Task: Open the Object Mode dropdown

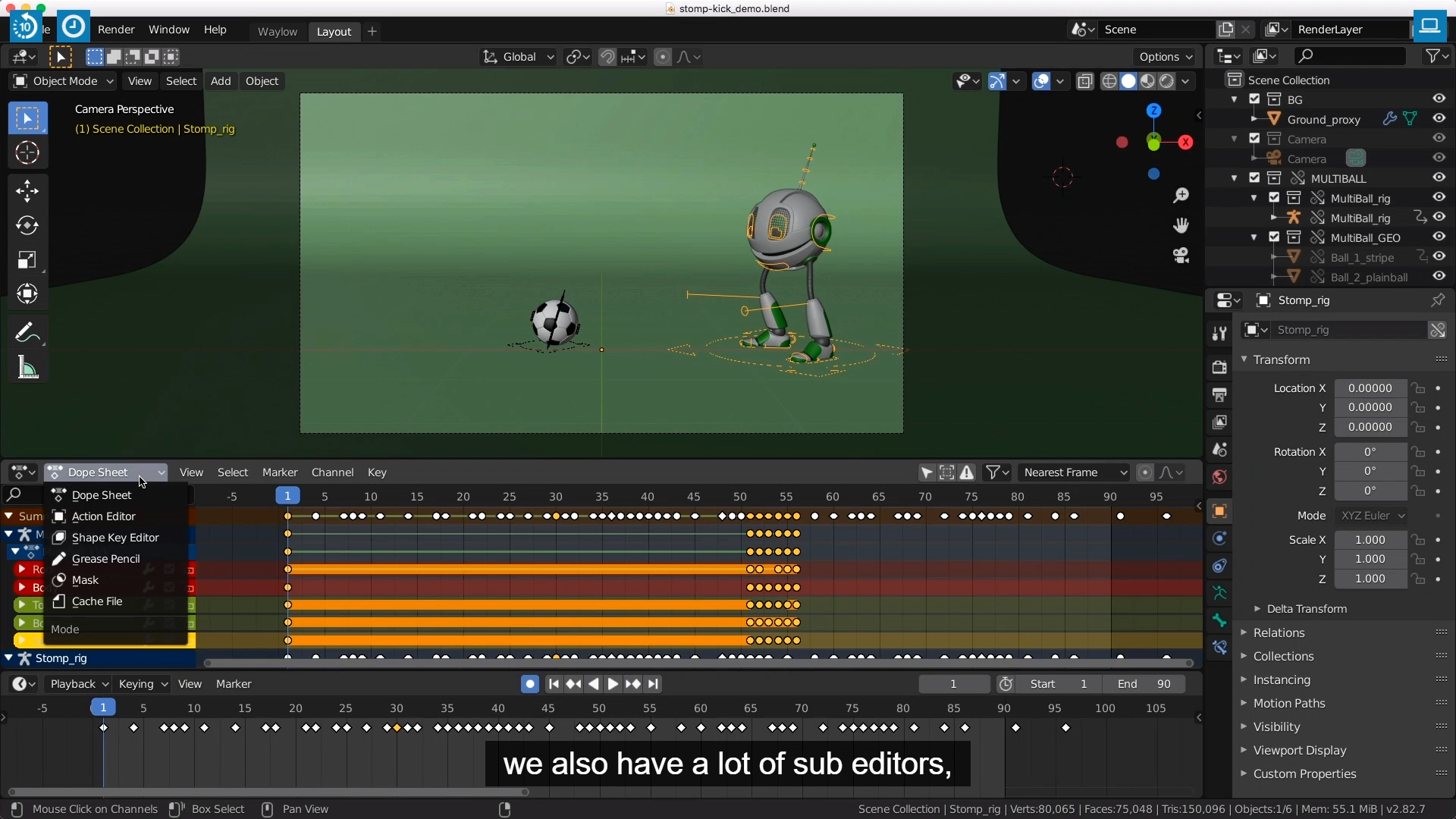Action: pos(64,81)
